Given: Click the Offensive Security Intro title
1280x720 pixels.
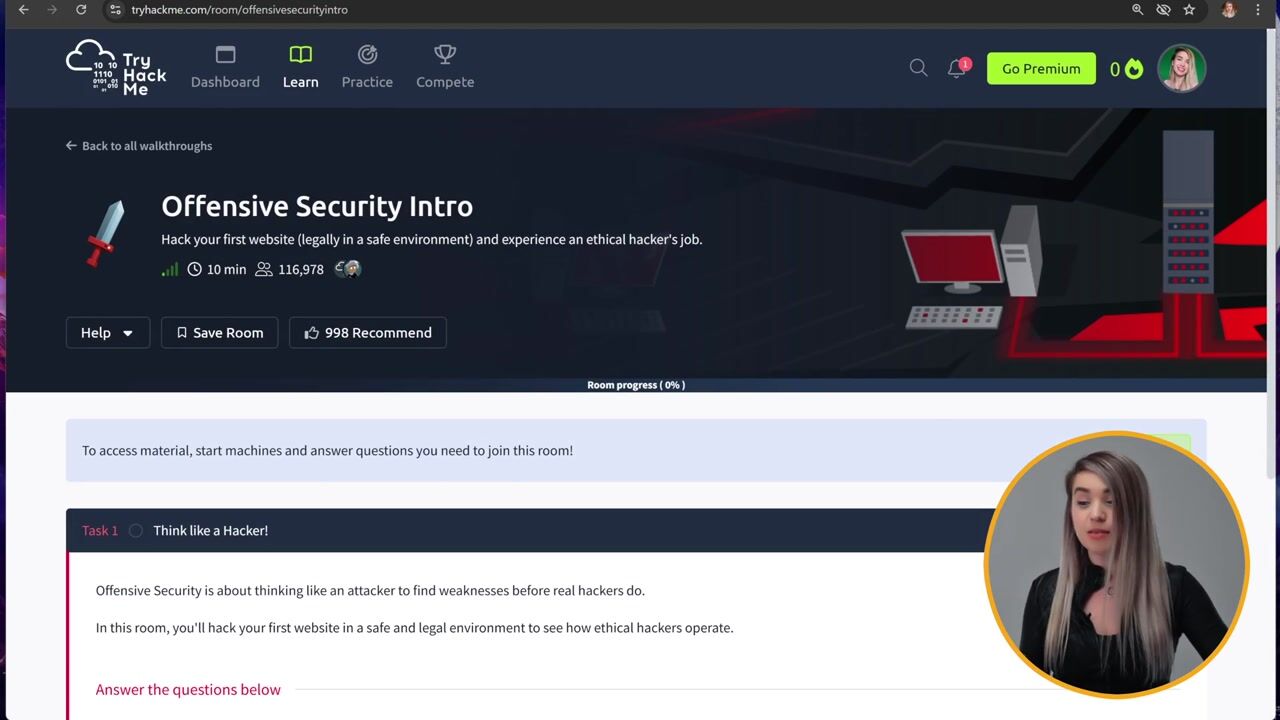Looking at the screenshot, I should [x=317, y=206].
